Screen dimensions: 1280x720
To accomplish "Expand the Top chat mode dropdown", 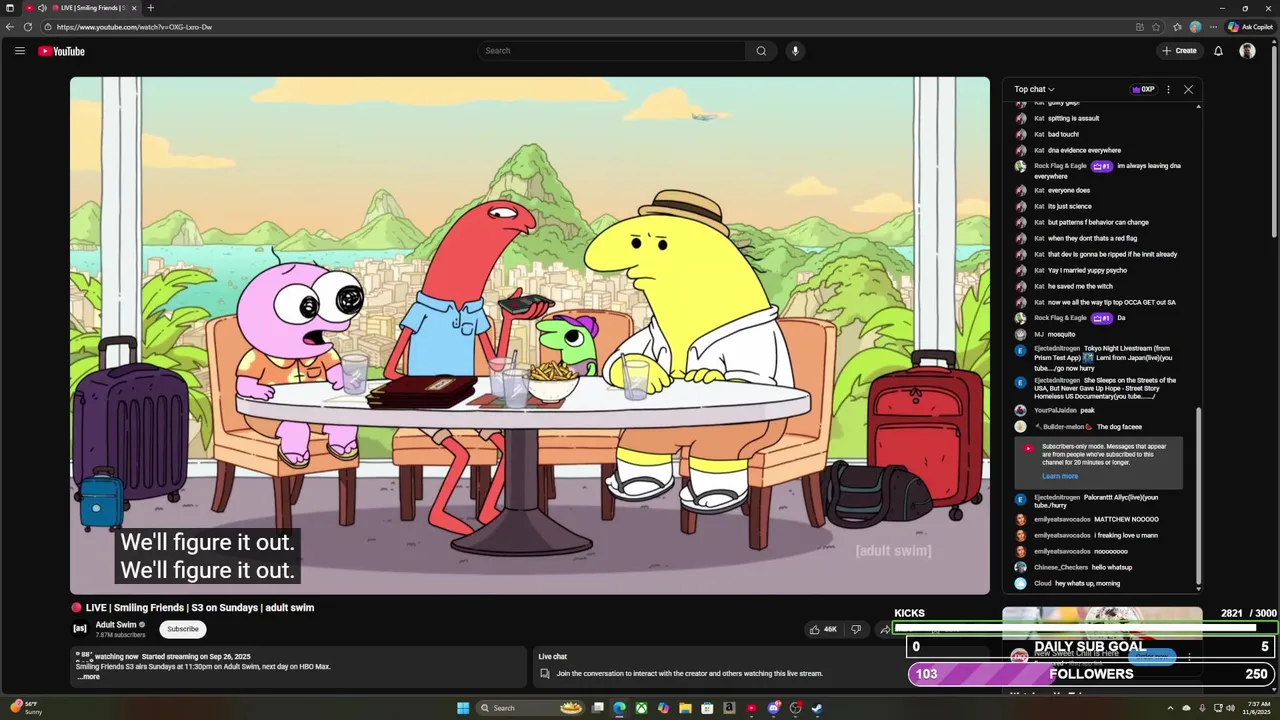I will (1034, 89).
